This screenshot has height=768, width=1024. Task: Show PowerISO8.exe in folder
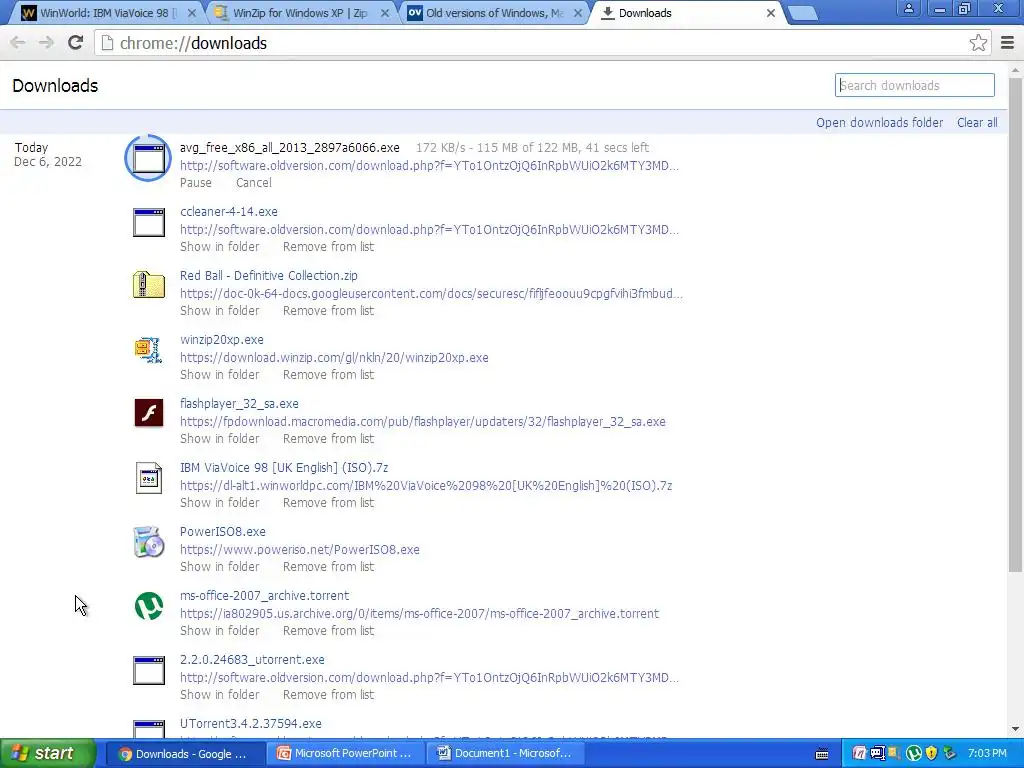(x=219, y=567)
